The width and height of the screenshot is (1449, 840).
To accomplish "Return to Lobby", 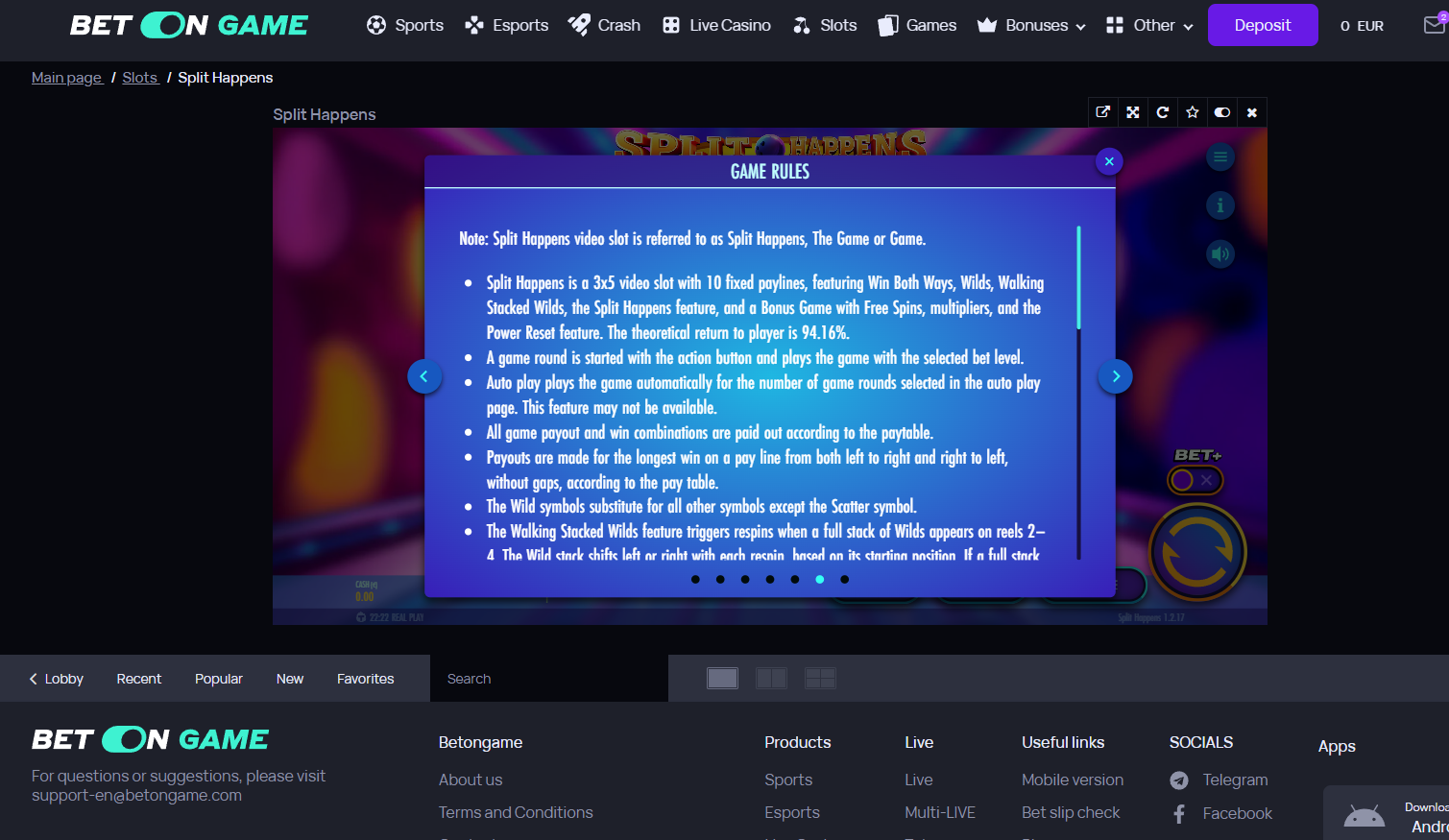I will 57,679.
